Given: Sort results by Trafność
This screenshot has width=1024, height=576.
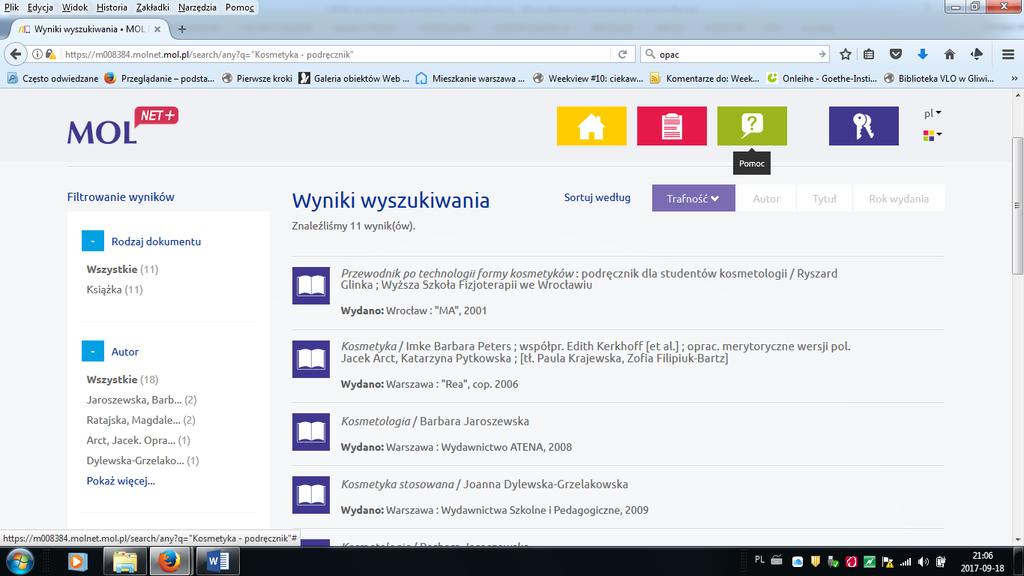Looking at the screenshot, I should tap(693, 199).
